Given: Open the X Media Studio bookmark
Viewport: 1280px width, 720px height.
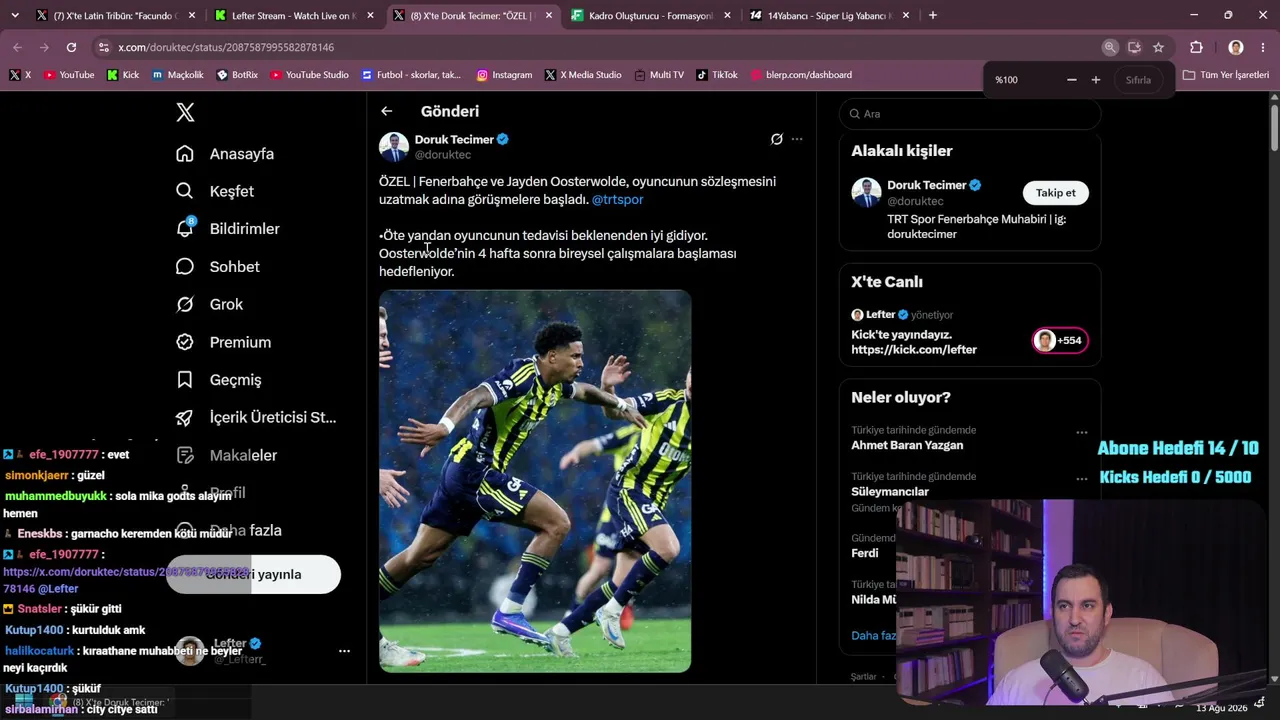Looking at the screenshot, I should [x=583, y=75].
